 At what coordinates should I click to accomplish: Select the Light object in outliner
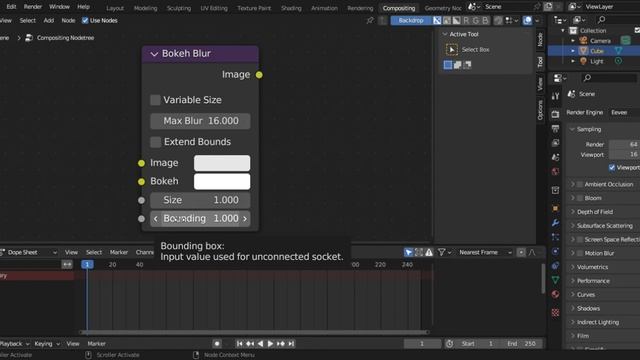tap(596, 61)
